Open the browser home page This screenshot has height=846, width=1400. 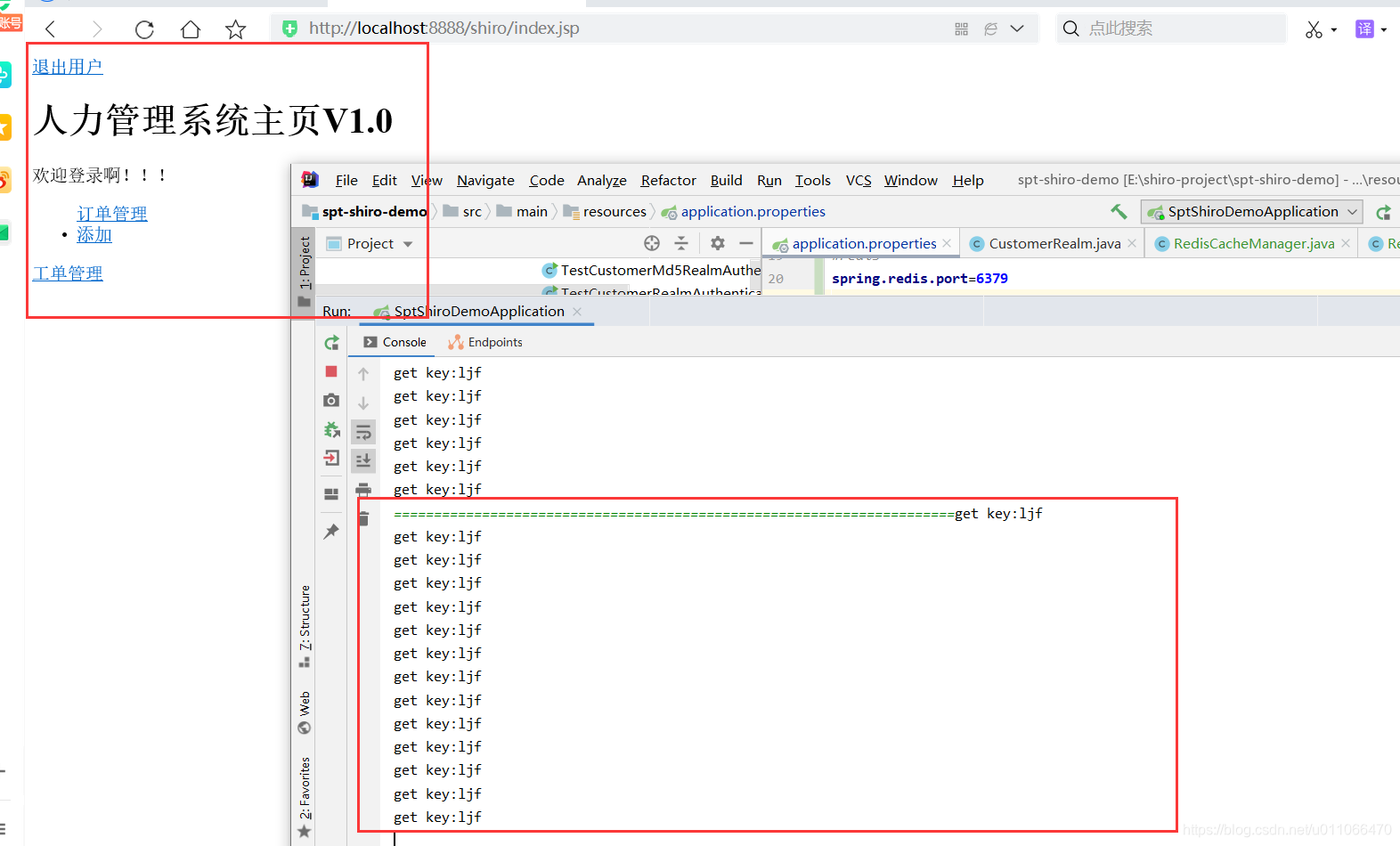point(190,29)
